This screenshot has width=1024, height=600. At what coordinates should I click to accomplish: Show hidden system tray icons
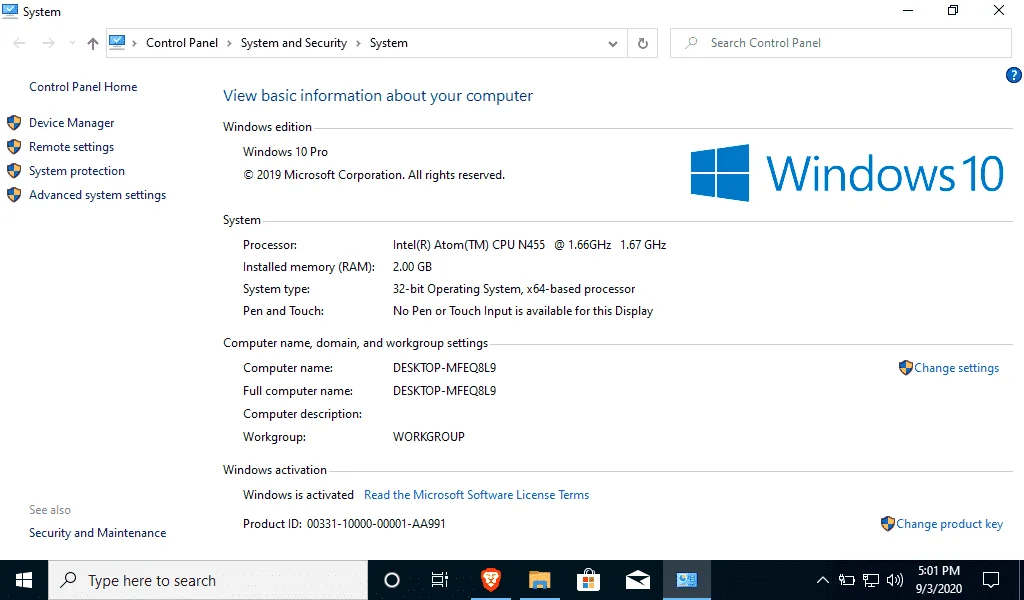[x=823, y=580]
